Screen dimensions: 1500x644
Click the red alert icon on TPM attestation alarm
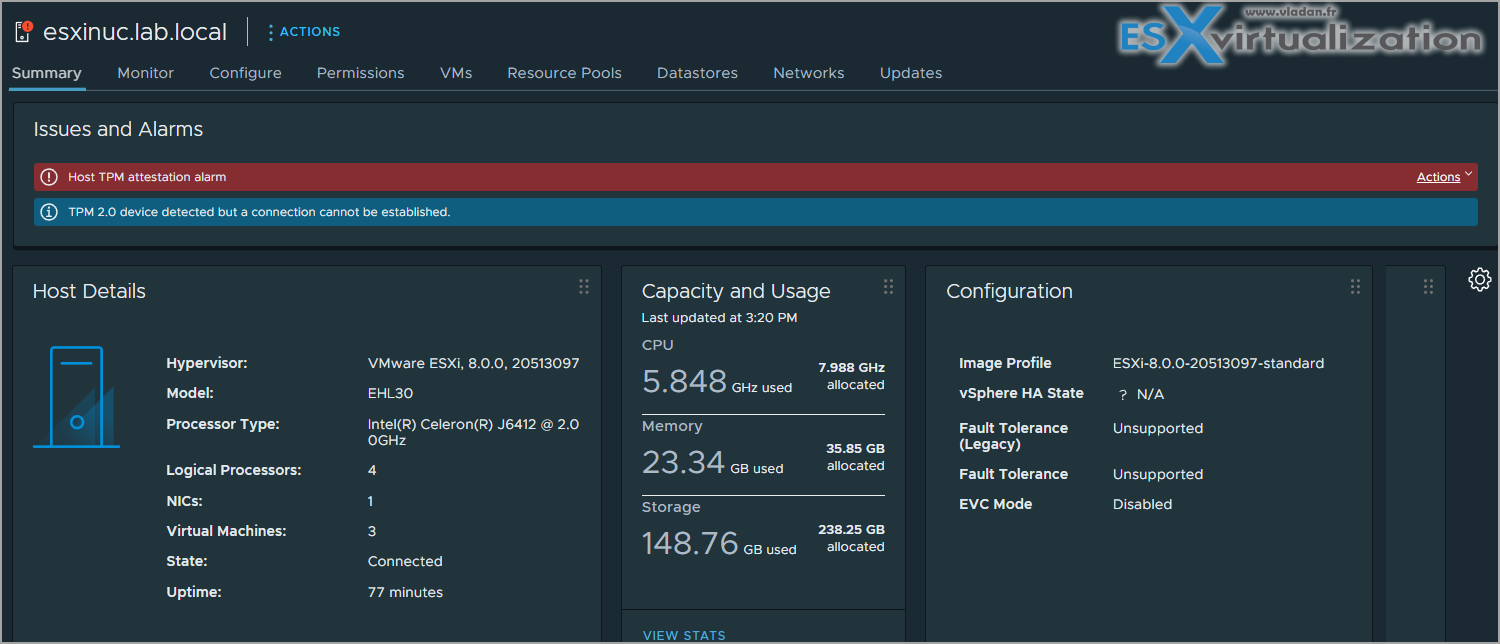49,177
